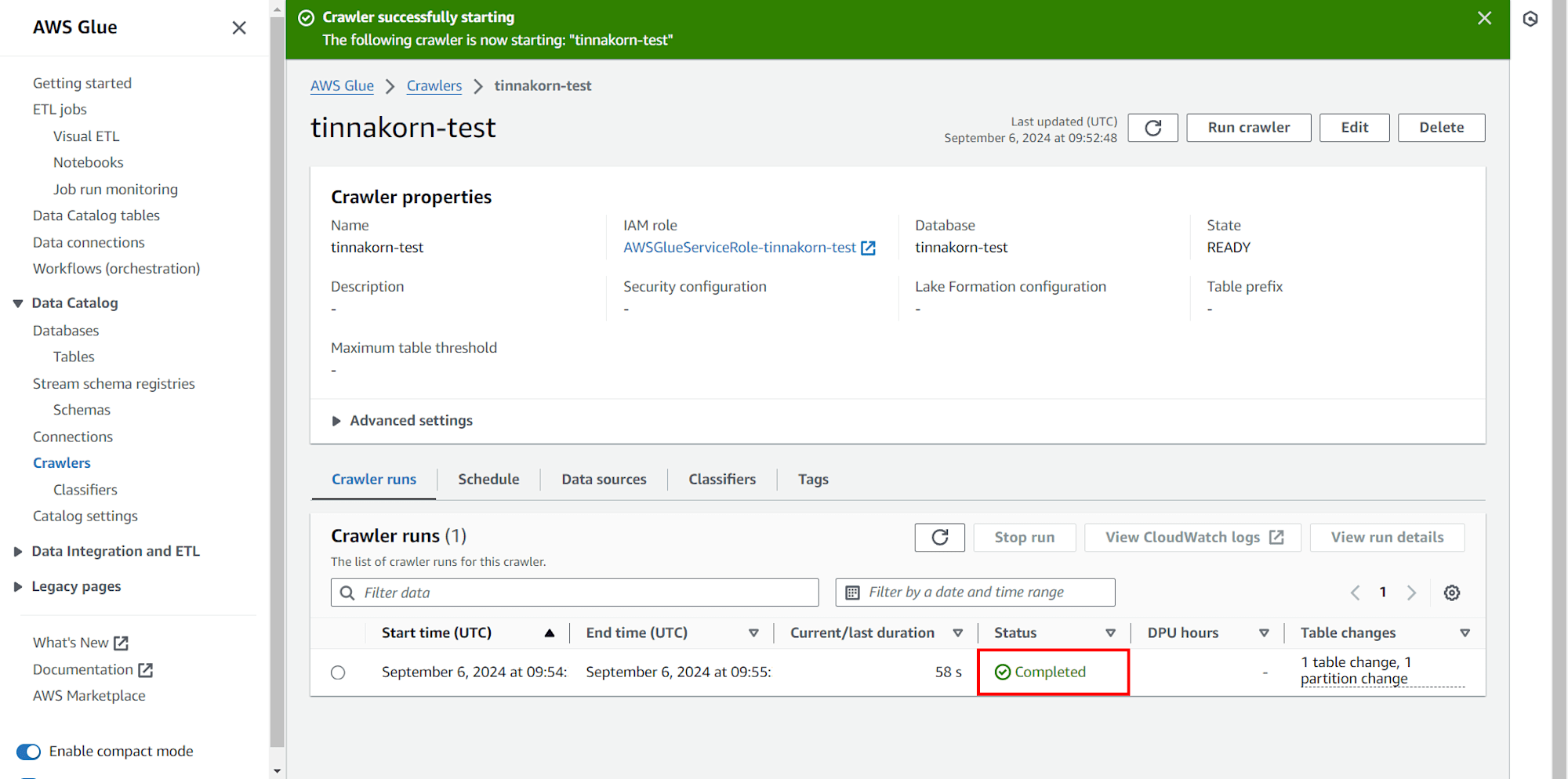
Task: Refresh crawler details with the top refresh icon
Action: tap(1152, 128)
